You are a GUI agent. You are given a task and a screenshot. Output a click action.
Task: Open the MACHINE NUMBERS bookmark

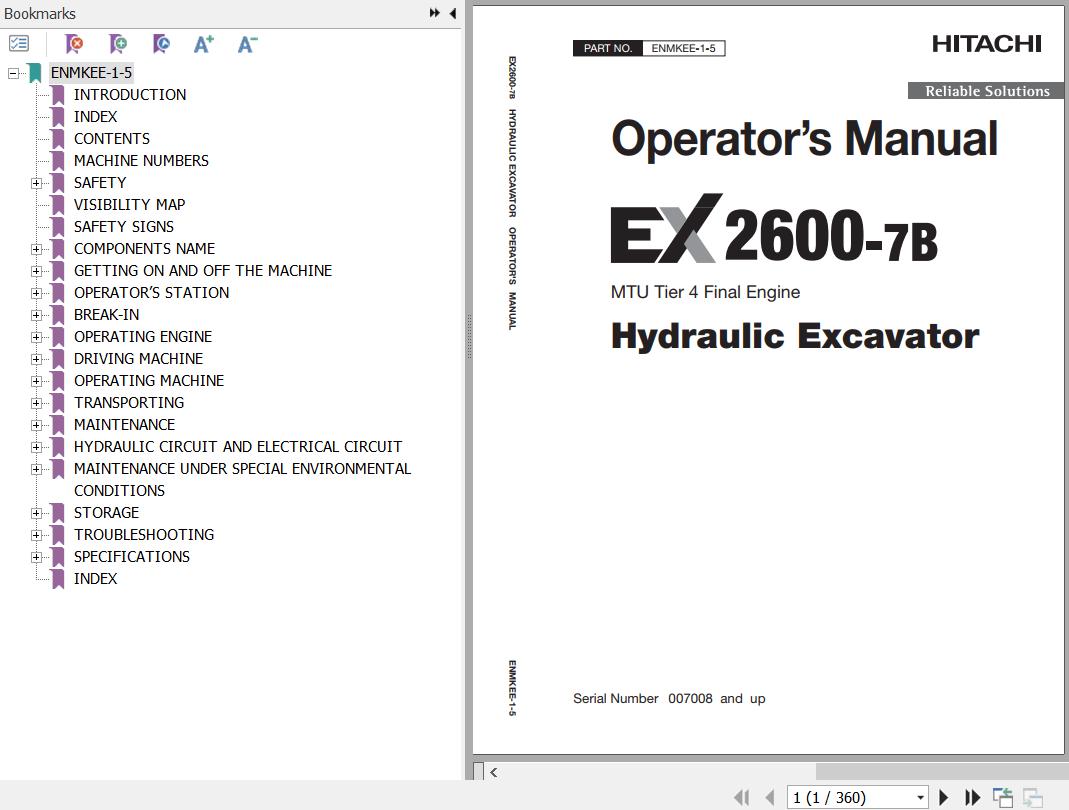[141, 161]
